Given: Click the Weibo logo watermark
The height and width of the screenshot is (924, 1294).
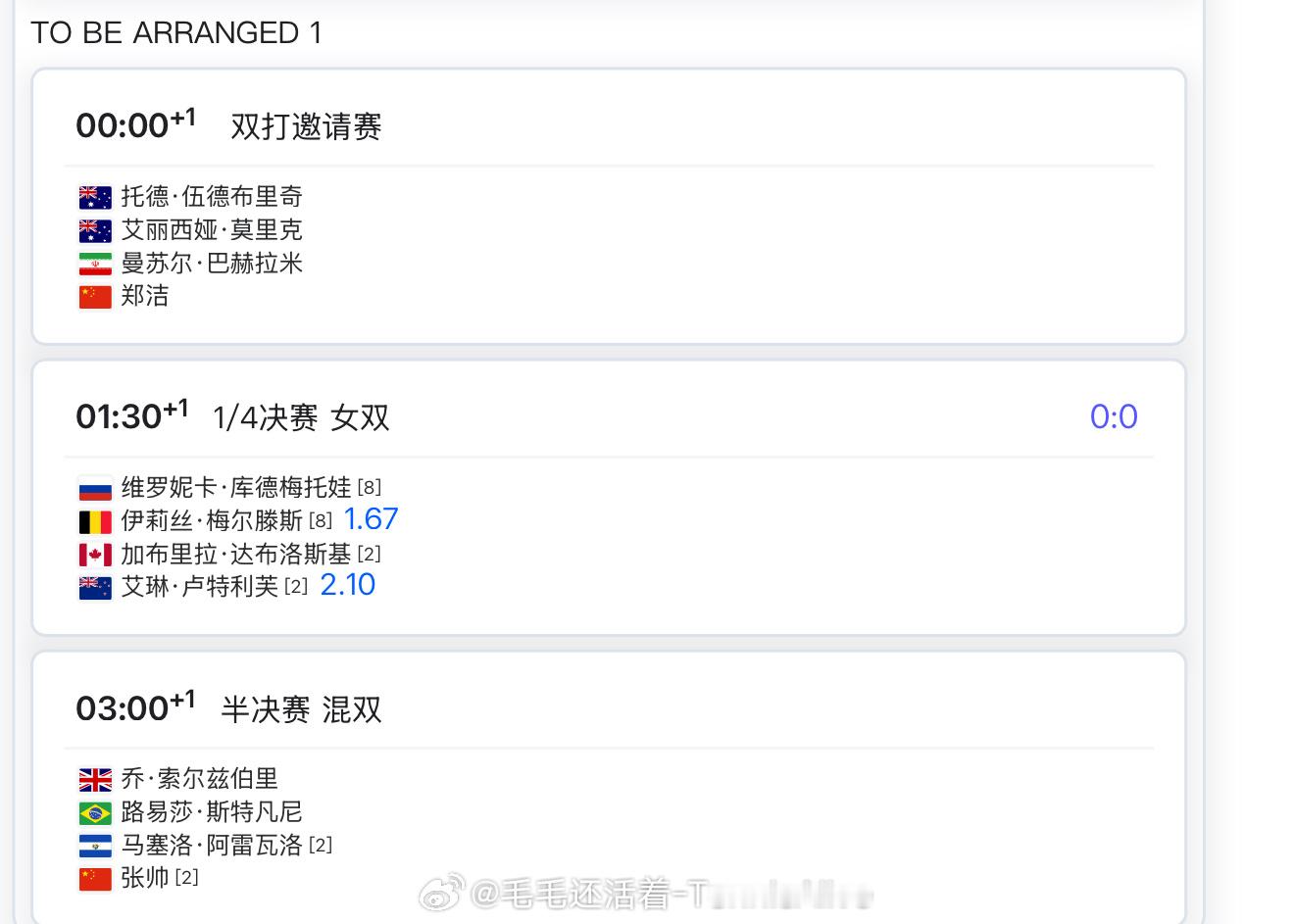Looking at the screenshot, I should point(441,895).
